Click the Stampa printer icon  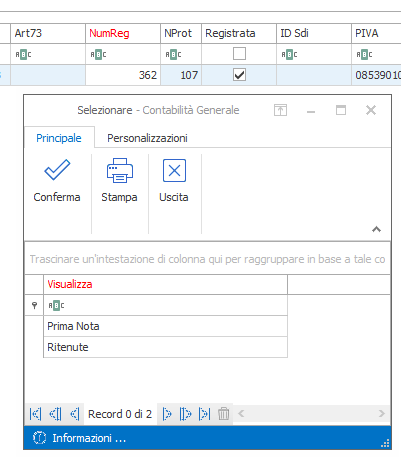[120, 170]
